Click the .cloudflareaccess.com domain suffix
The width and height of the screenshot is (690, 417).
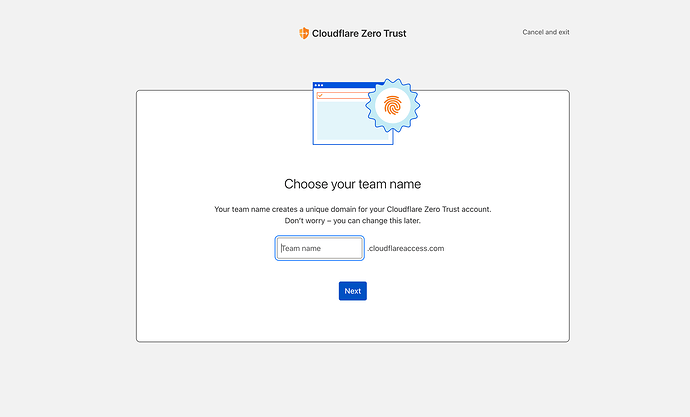click(405, 248)
